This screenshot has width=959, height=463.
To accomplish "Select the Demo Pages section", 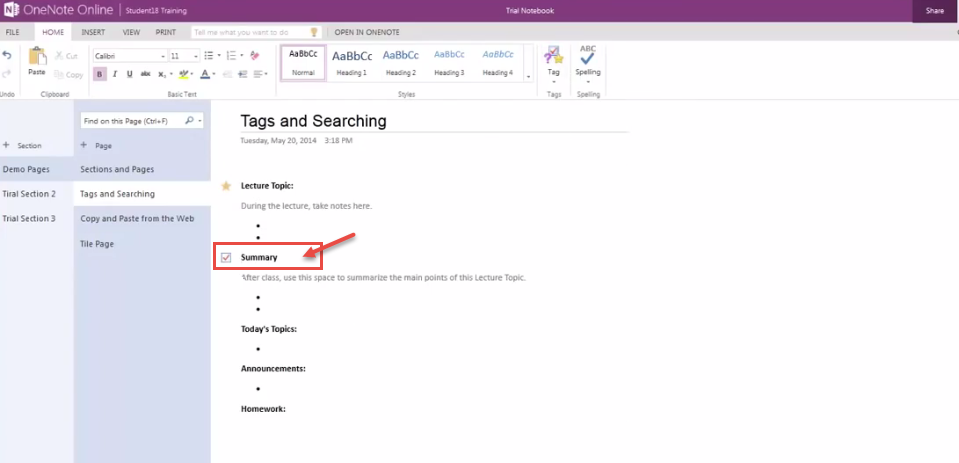I will (x=37, y=169).
